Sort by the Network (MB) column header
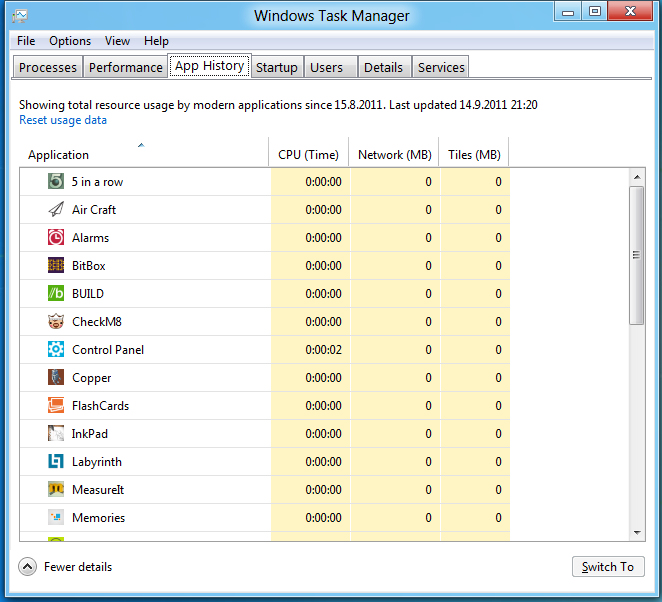 [x=394, y=152]
